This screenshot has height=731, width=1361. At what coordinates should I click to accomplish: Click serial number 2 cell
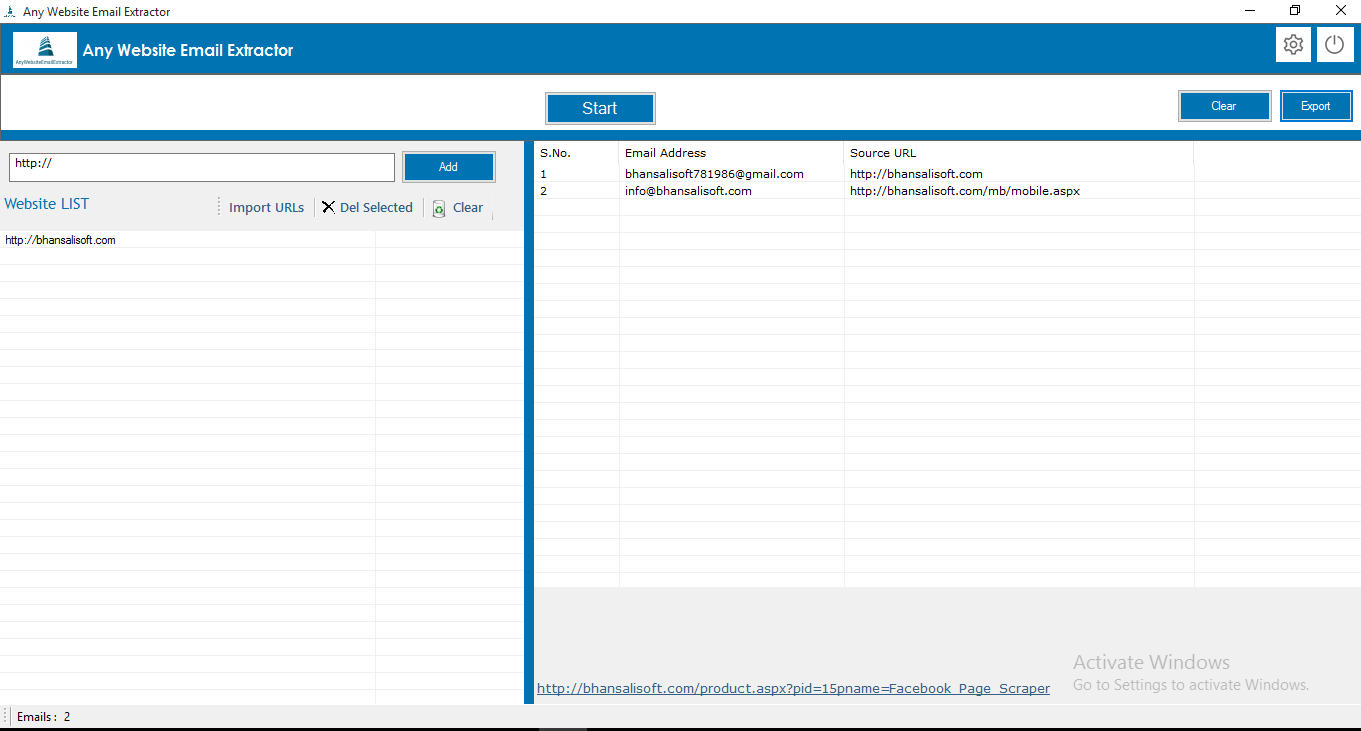coord(544,191)
